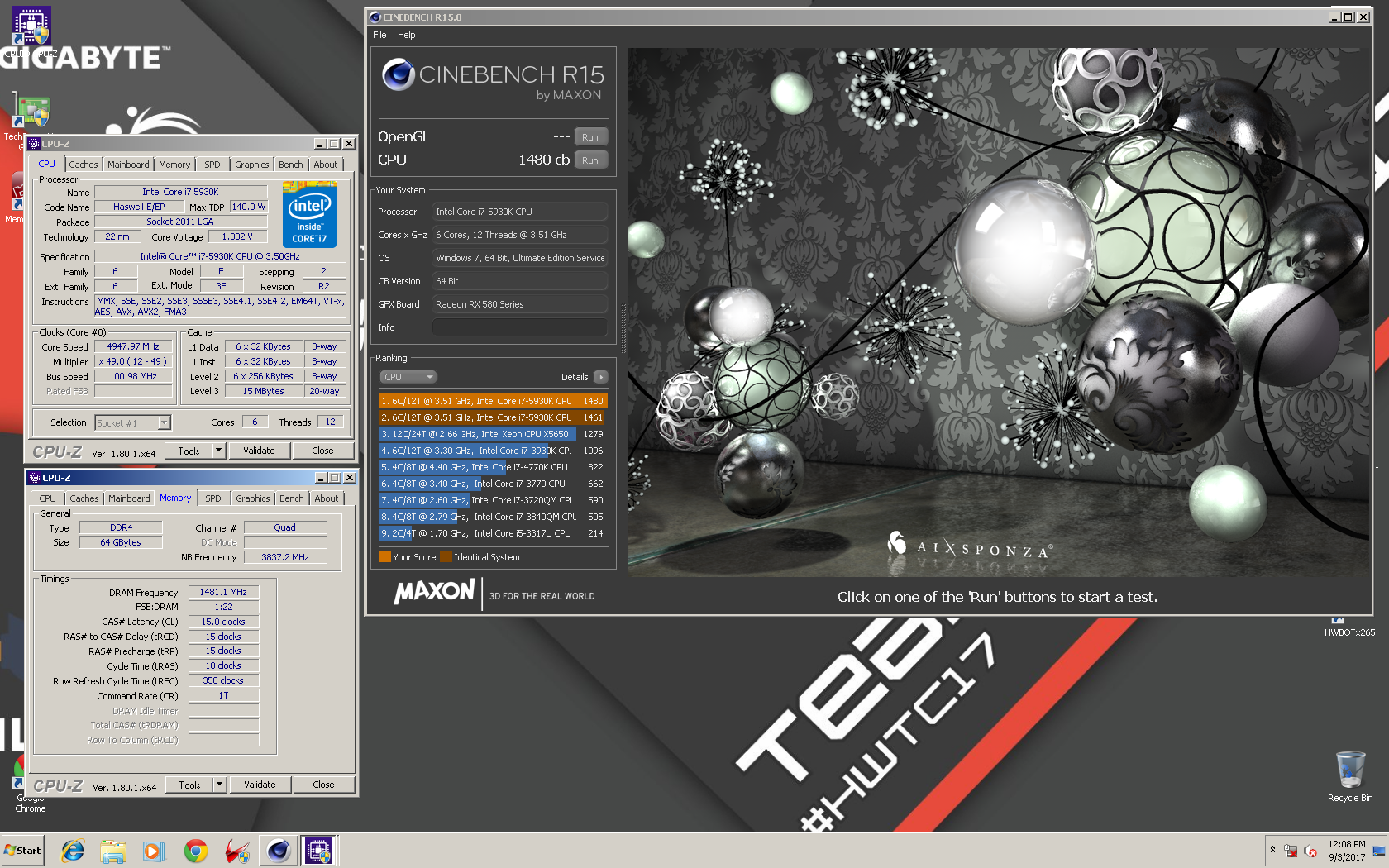Click the Core Speed value 4947.97 MHz
Viewport: 1389px width, 868px height.
click(x=133, y=347)
